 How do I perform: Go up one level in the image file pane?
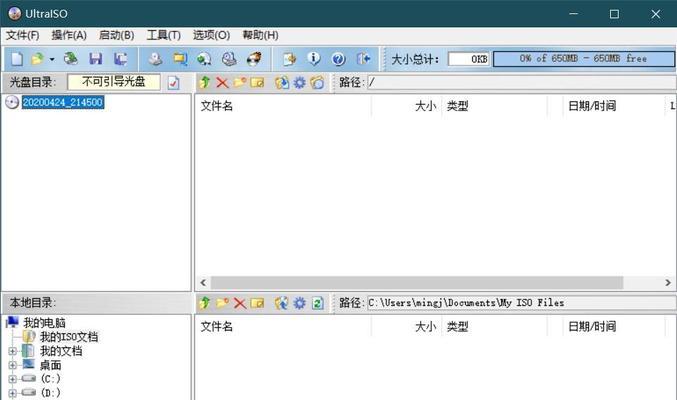click(x=205, y=82)
